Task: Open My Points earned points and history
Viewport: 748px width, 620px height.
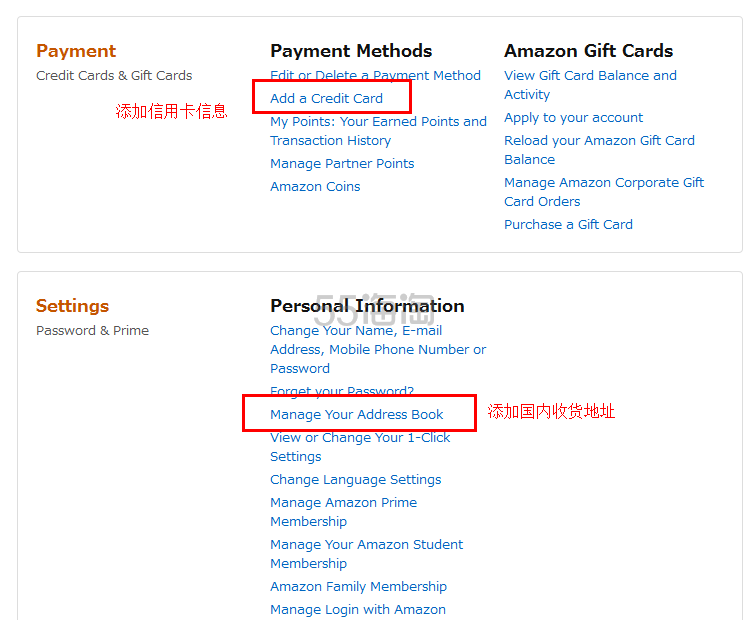Action: 378,131
